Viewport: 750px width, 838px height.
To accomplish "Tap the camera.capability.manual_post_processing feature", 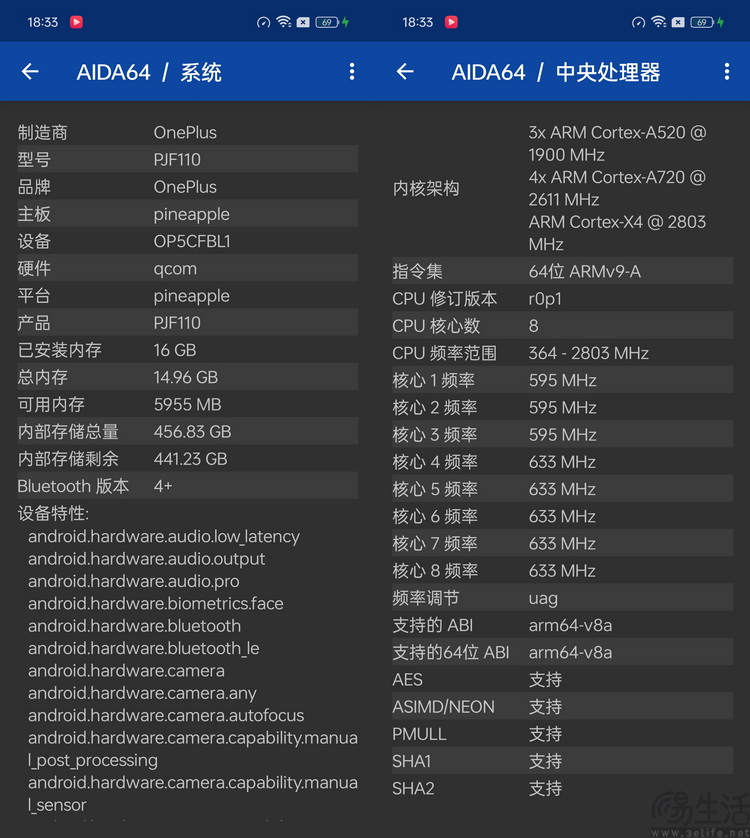I will (x=192, y=749).
